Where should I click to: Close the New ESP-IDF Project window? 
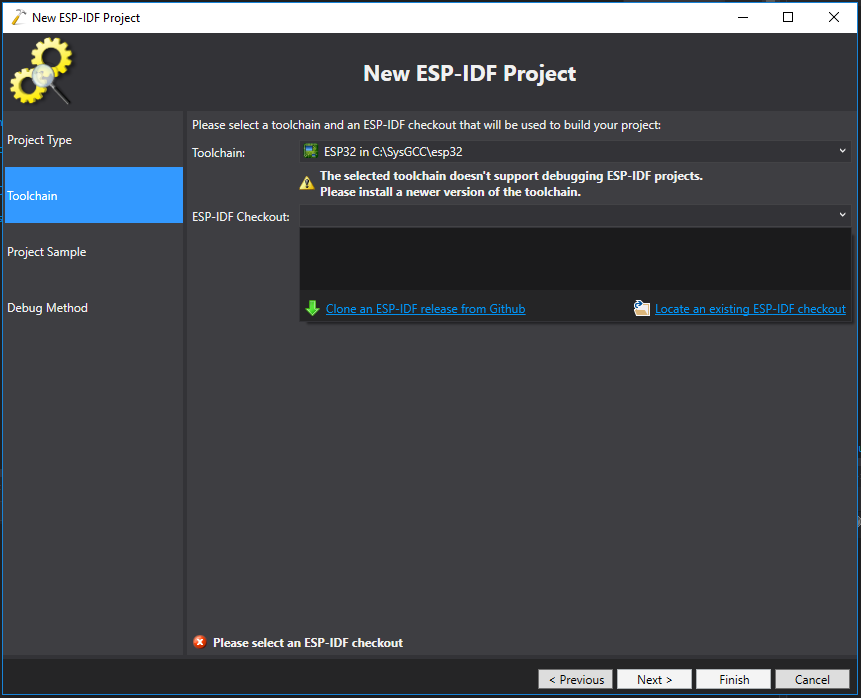834,17
